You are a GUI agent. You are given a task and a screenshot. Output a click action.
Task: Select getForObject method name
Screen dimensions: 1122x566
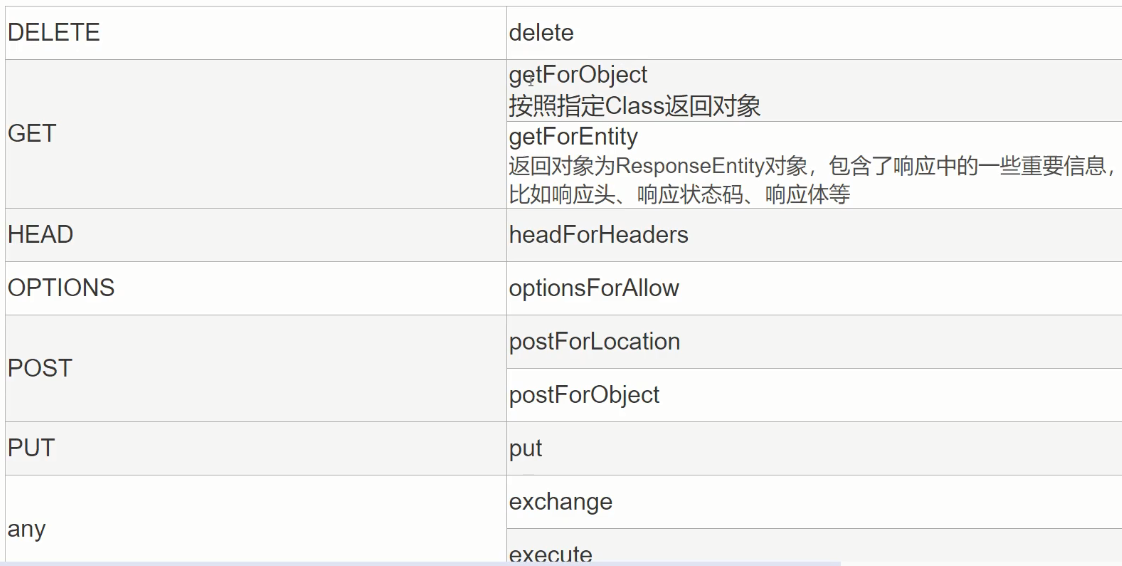(578, 76)
